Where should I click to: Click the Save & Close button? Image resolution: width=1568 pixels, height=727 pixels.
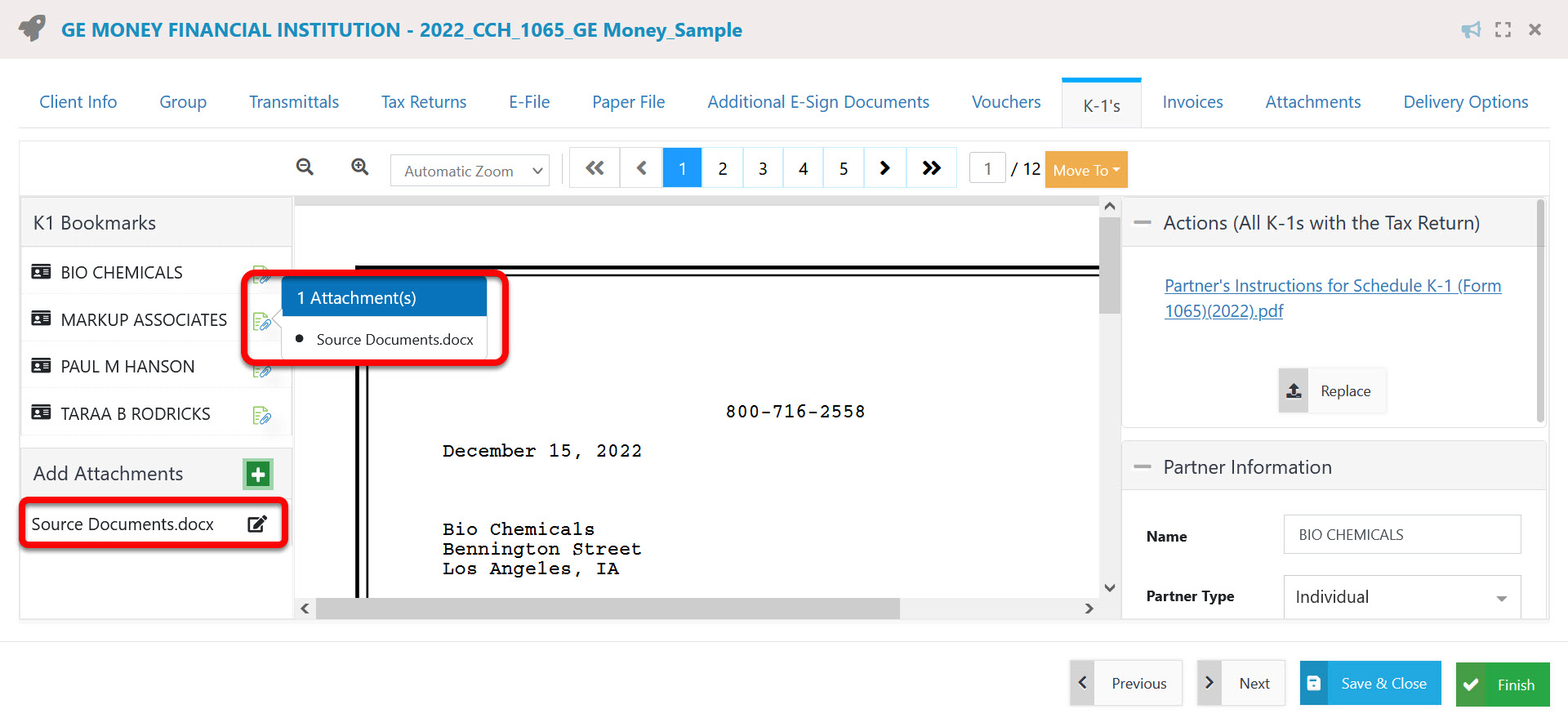tap(1370, 684)
